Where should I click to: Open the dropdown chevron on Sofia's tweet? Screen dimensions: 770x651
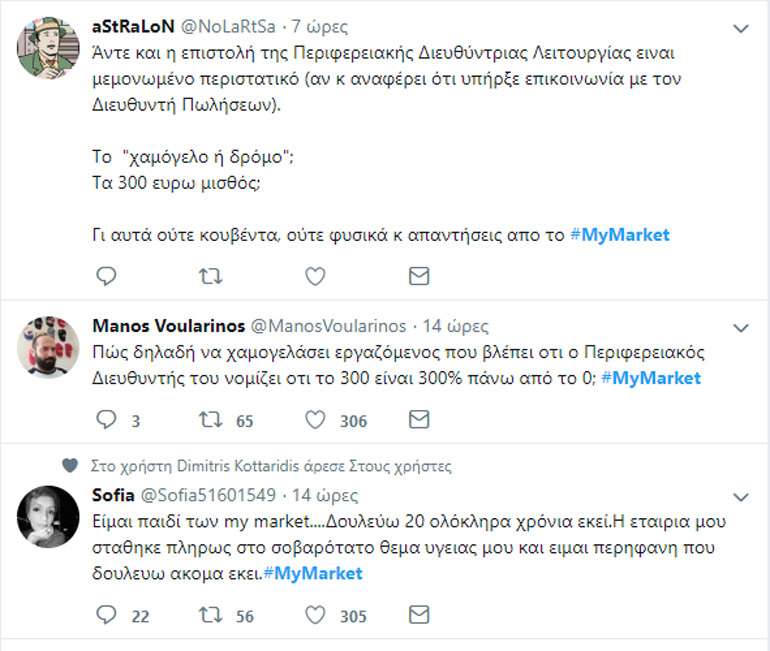(x=741, y=496)
